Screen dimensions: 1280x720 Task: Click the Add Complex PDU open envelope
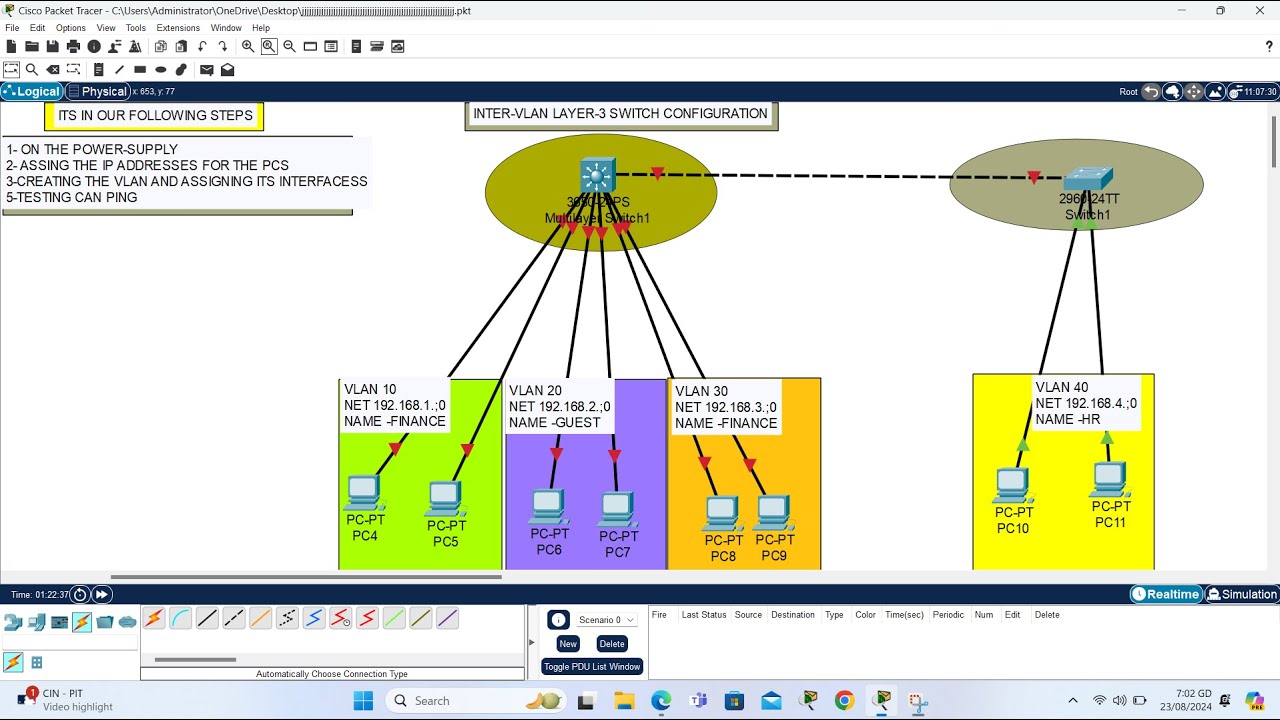click(228, 70)
